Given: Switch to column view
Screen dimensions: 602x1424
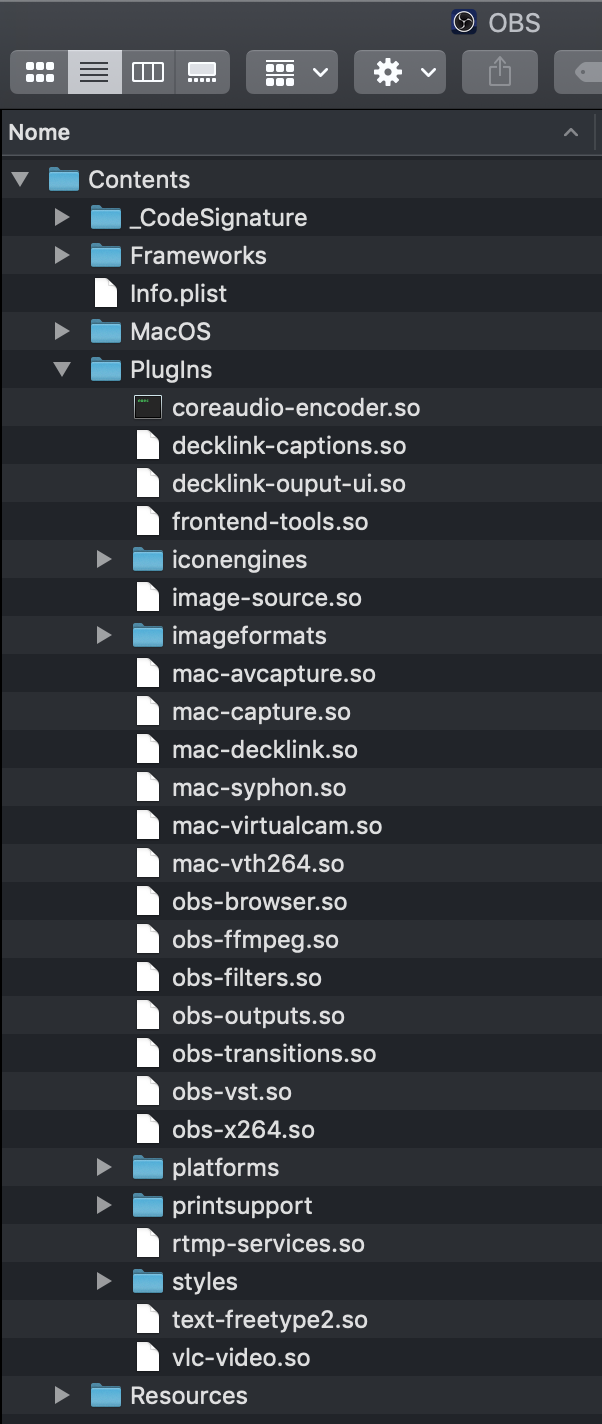Looking at the screenshot, I should [x=148, y=71].
